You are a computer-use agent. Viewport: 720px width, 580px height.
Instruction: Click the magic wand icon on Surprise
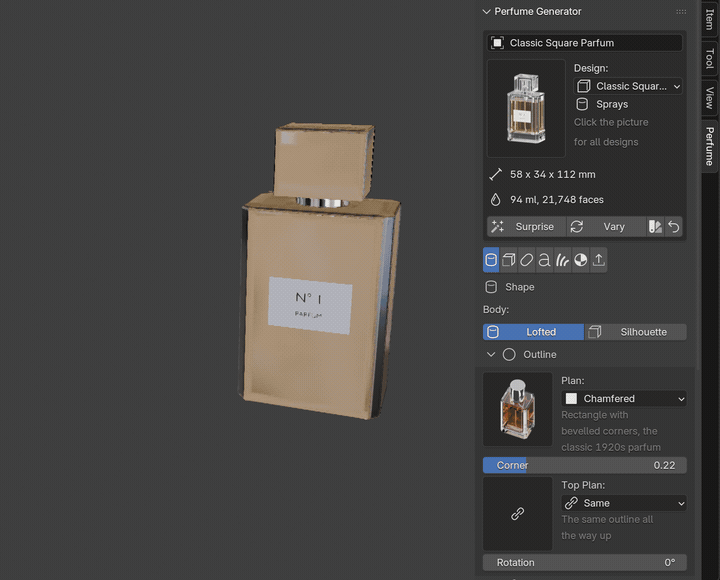click(498, 226)
